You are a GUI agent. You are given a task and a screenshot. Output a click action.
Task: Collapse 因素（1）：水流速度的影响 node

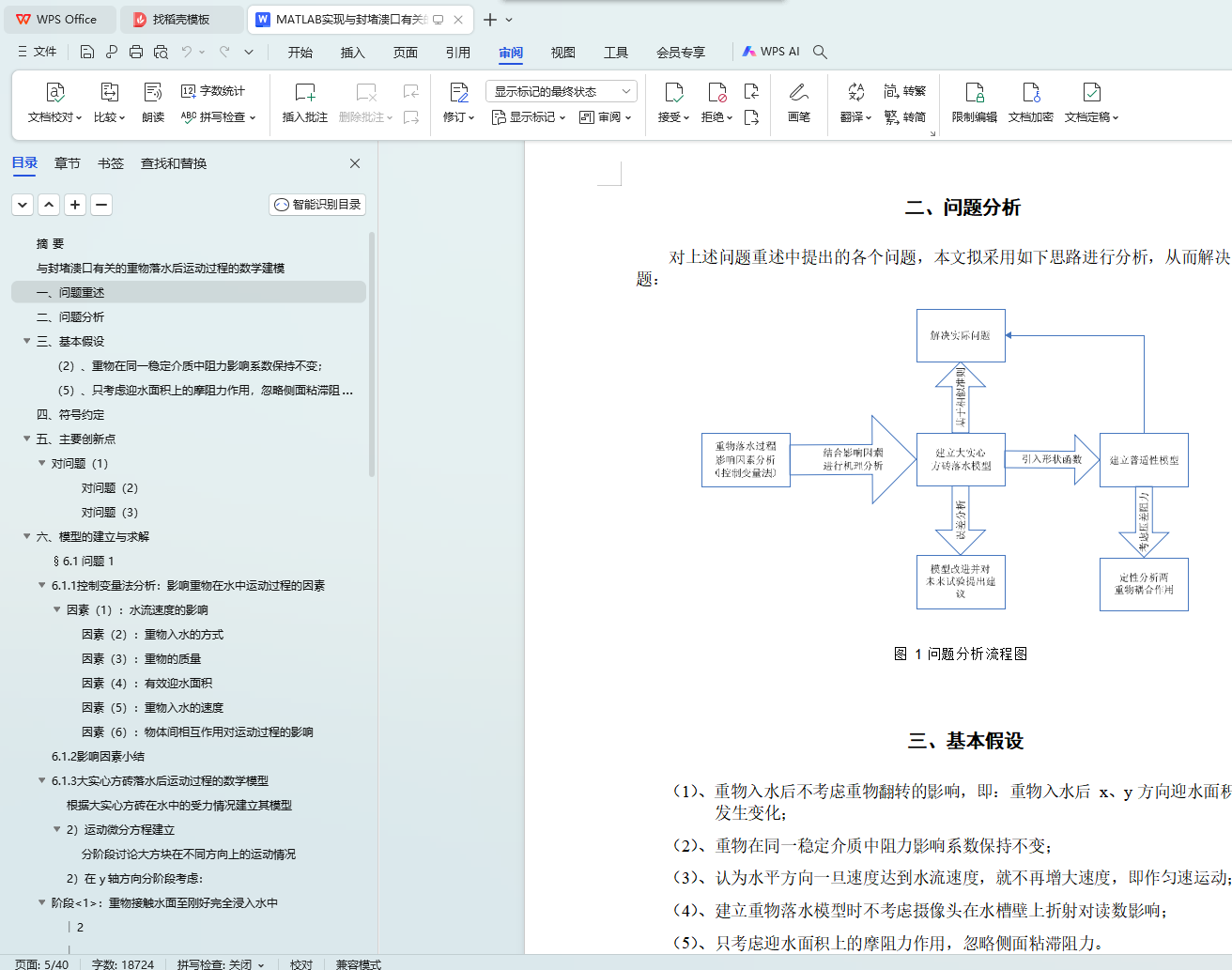tap(56, 609)
